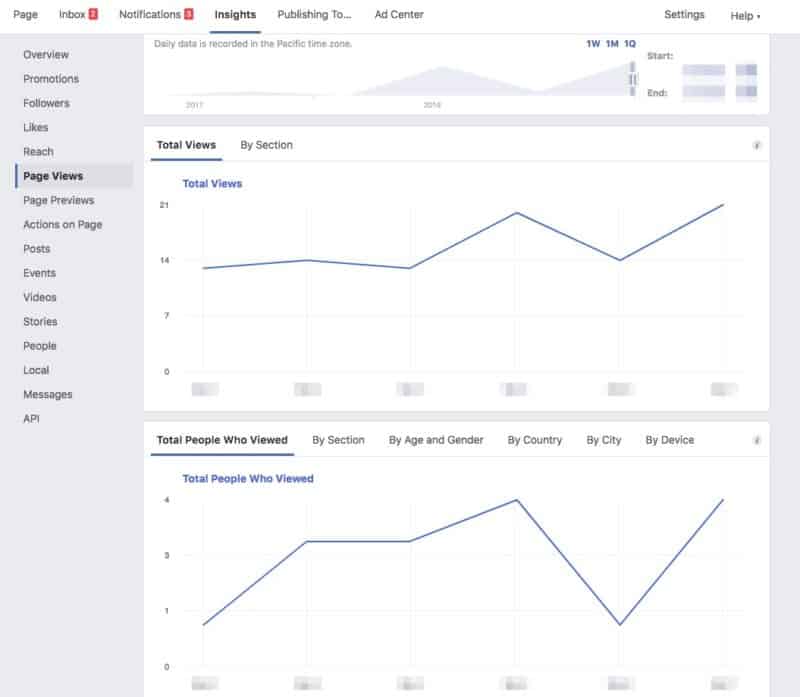Open Messages insights

pyautogui.click(x=48, y=394)
